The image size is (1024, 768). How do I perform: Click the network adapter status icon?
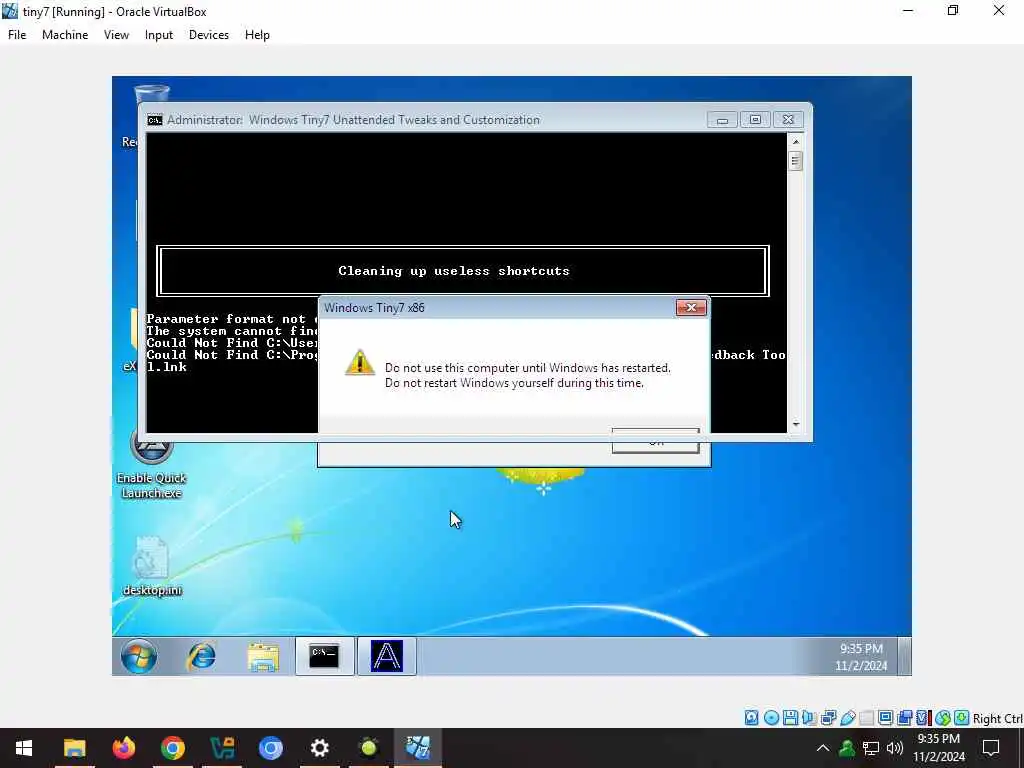tap(828, 718)
